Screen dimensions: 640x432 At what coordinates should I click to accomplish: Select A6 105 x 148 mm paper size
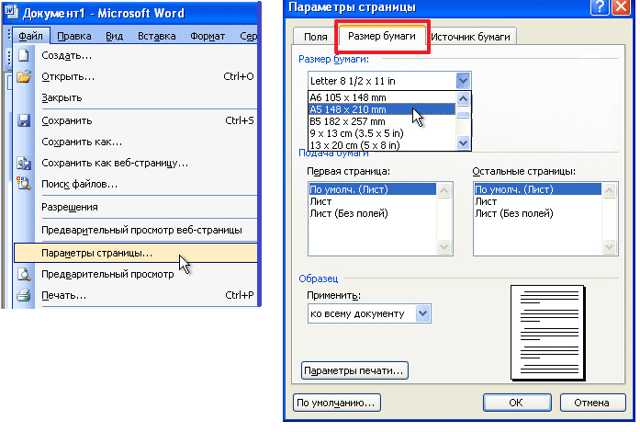click(382, 98)
